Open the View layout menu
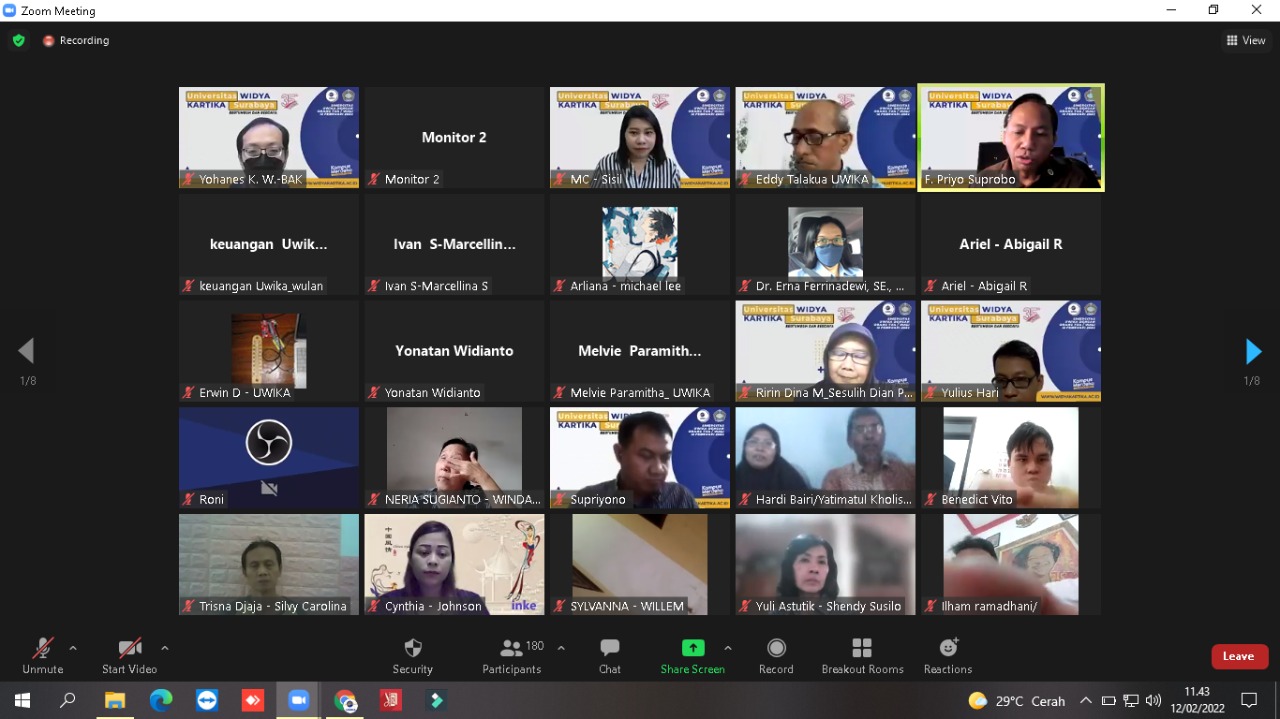 coord(1246,41)
